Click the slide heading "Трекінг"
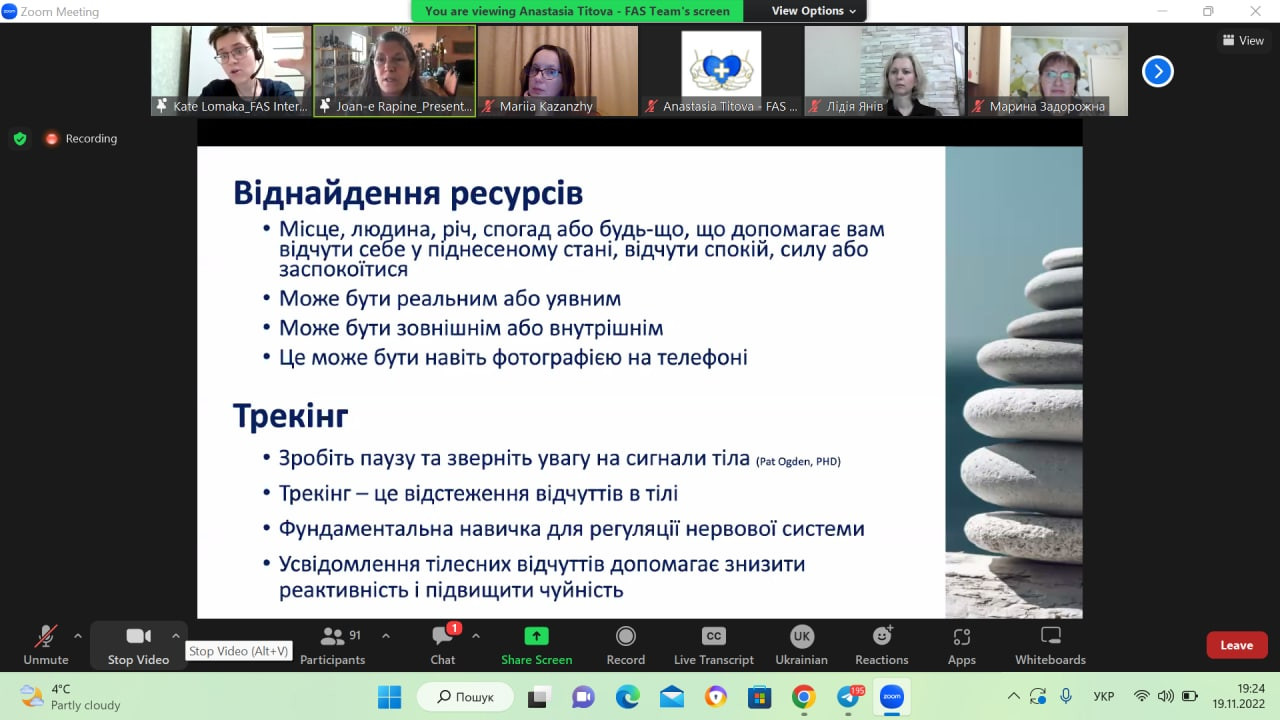Screen dimensions: 1280x720 coord(291,416)
